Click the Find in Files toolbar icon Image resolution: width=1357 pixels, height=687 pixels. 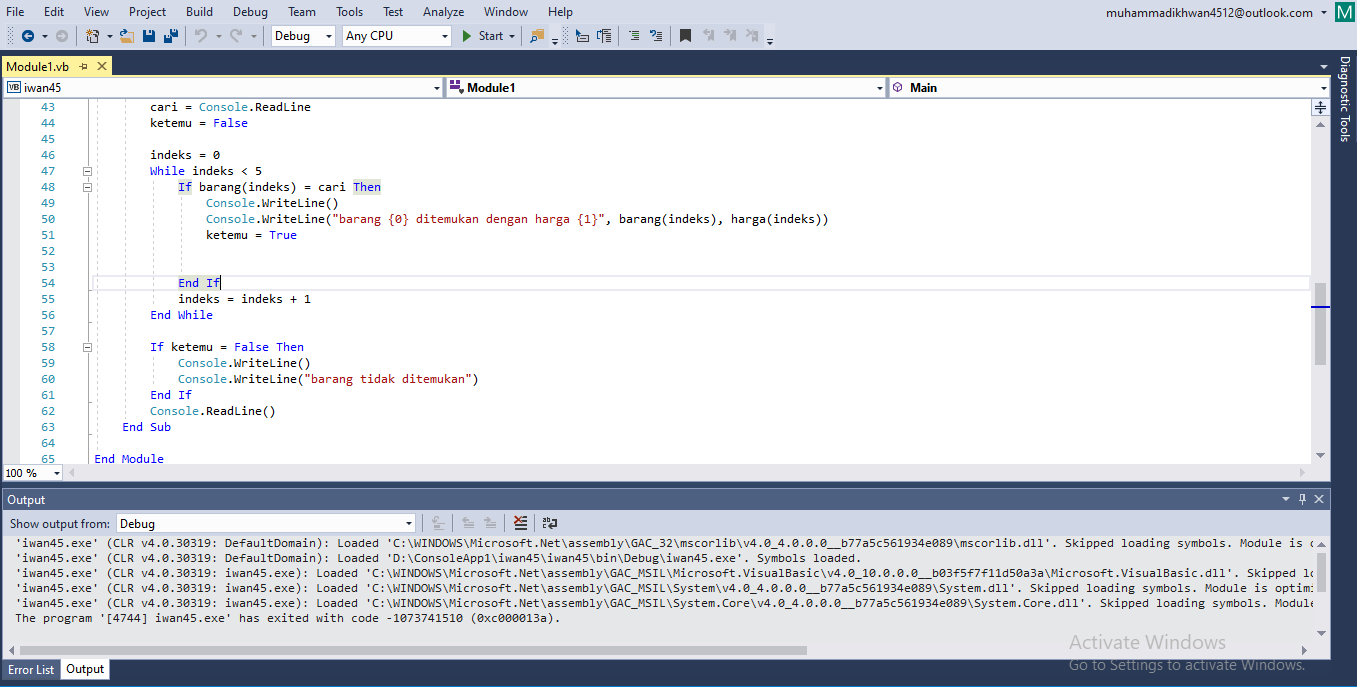tap(537, 35)
